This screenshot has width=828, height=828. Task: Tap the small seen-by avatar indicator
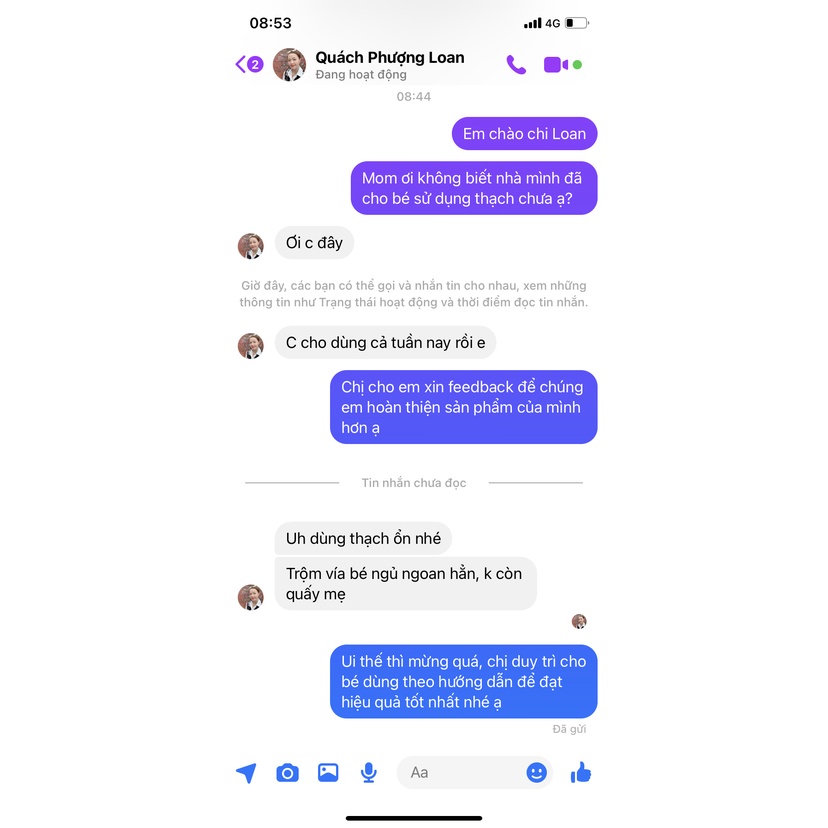click(579, 622)
